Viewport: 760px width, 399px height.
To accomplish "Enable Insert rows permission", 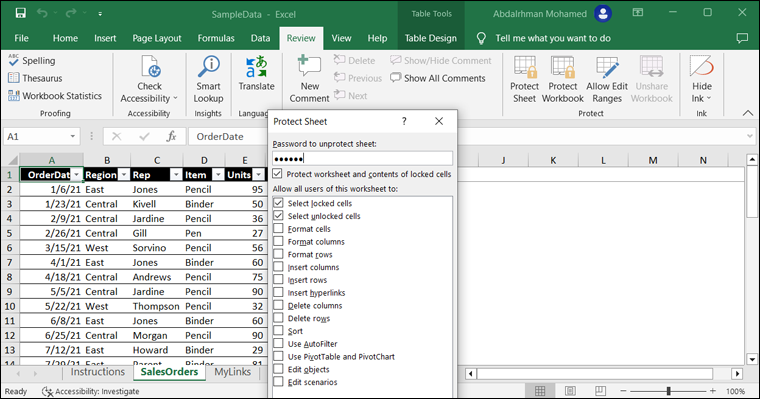I will [x=278, y=279].
